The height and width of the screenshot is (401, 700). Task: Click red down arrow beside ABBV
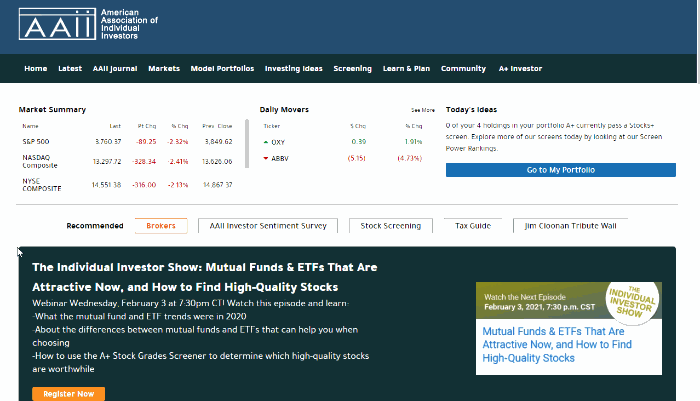(266, 158)
